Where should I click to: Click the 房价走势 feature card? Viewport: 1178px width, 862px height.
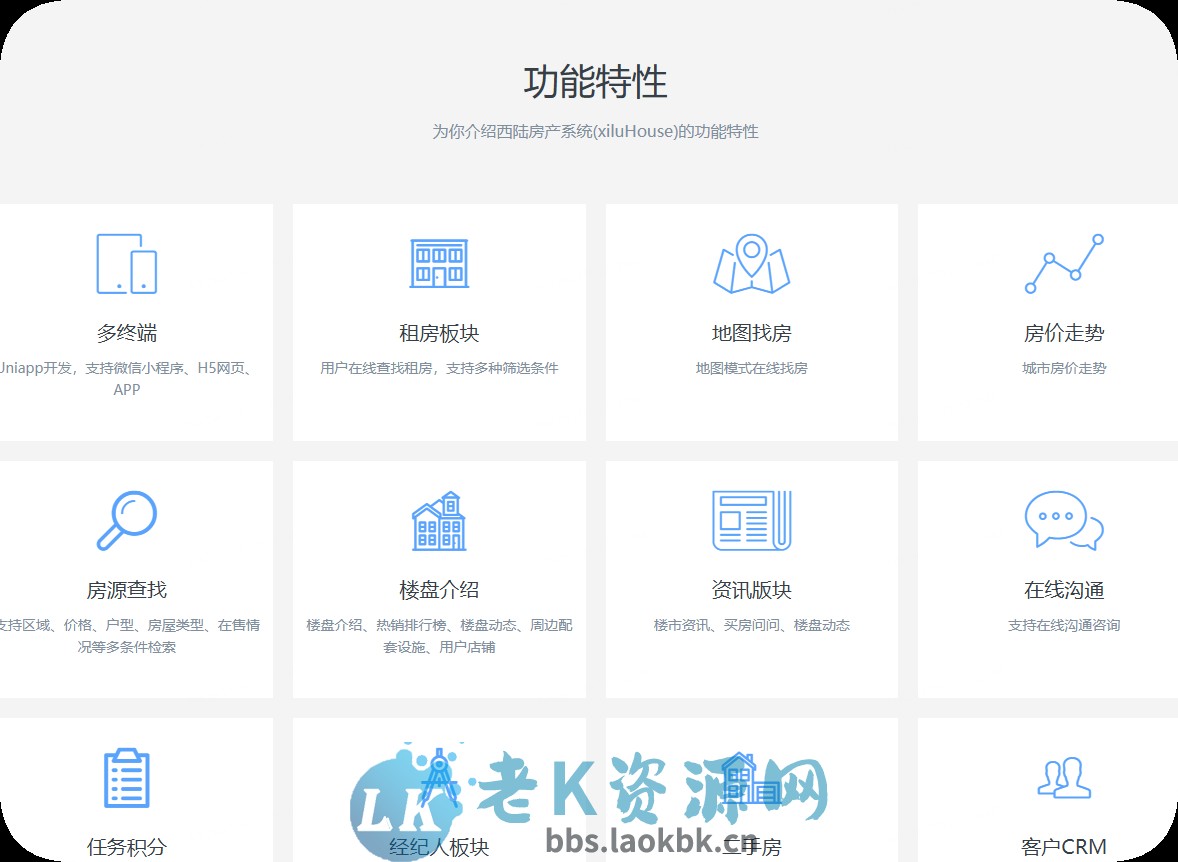point(1064,320)
